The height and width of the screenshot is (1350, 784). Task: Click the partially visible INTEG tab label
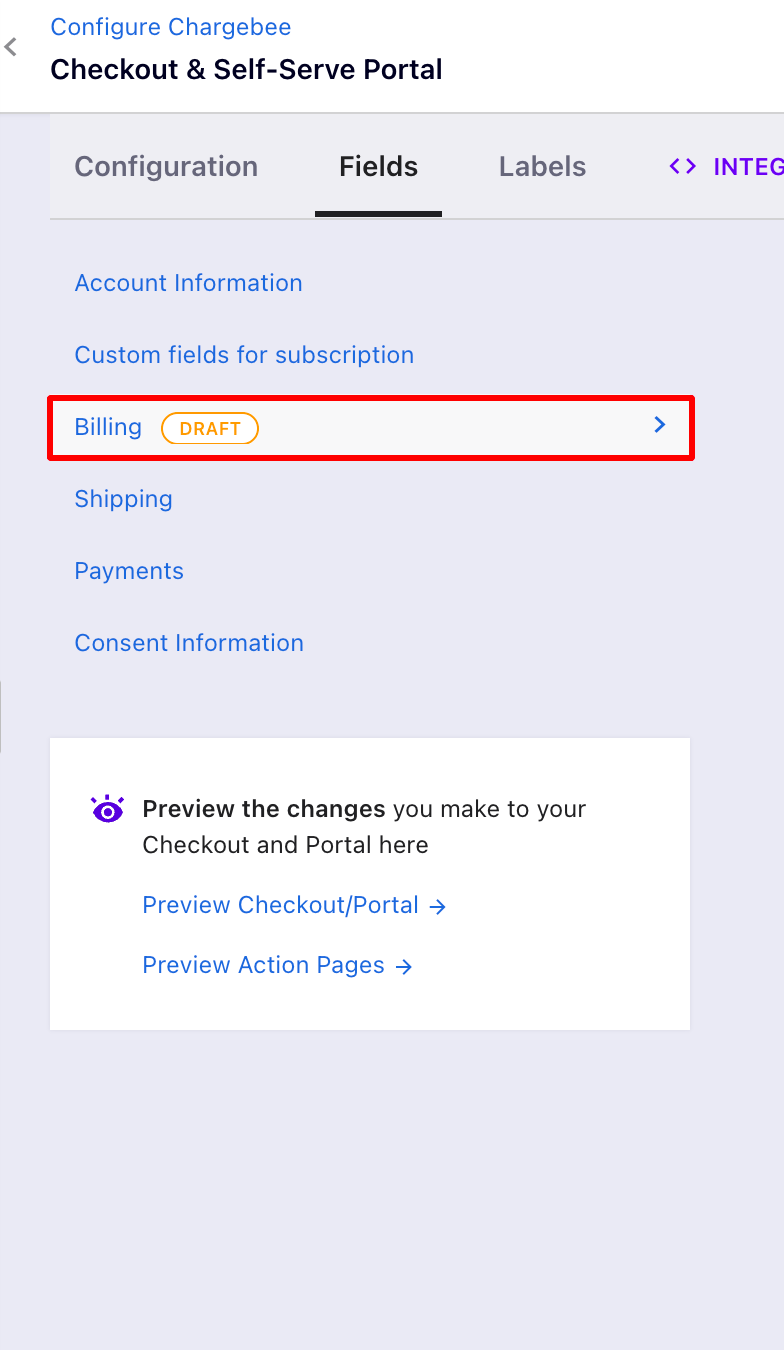747,166
